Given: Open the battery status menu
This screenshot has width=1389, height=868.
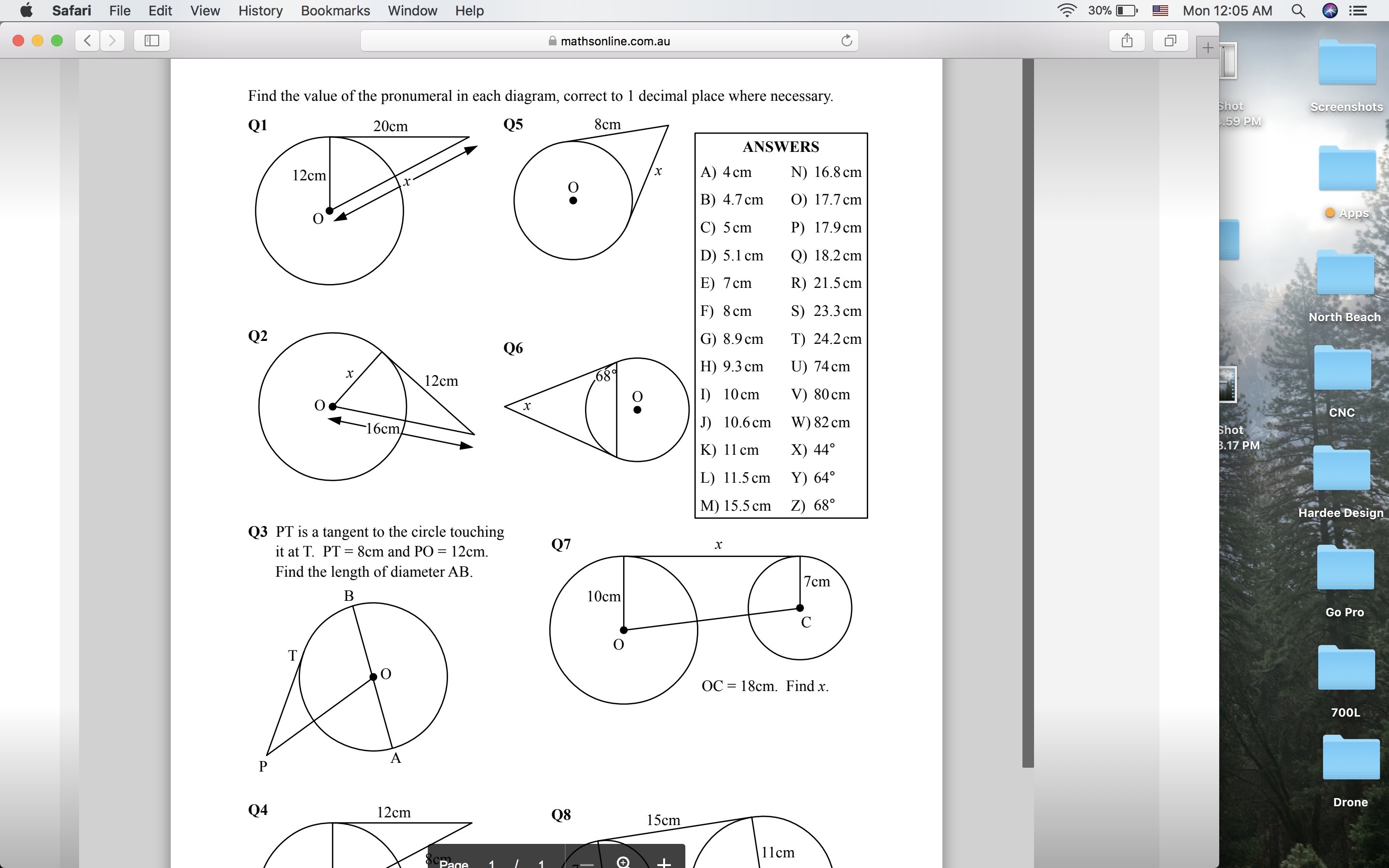Looking at the screenshot, I should pyautogui.click(x=1126, y=10).
